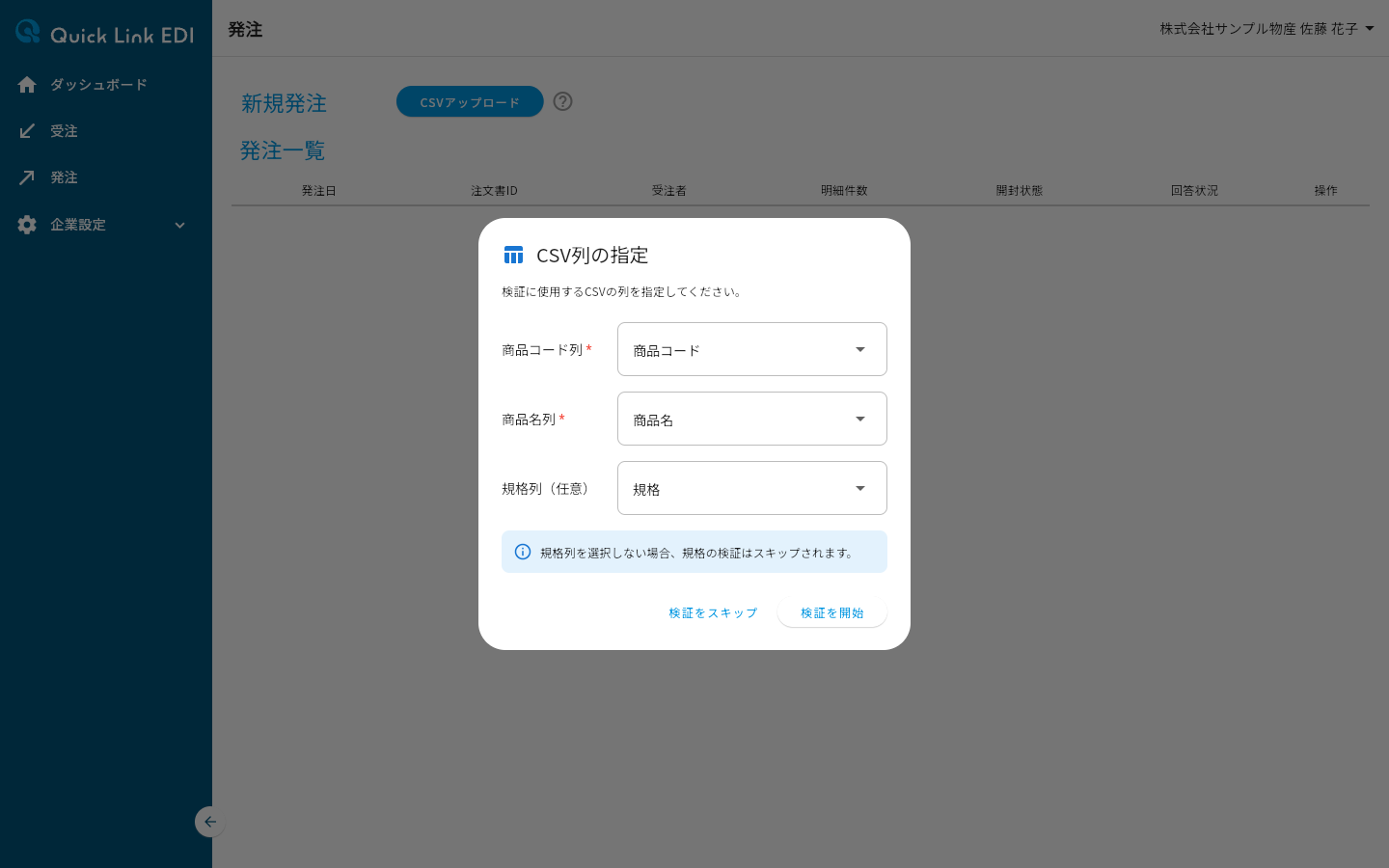
Task: Click the help question mark icon
Action: [x=563, y=101]
